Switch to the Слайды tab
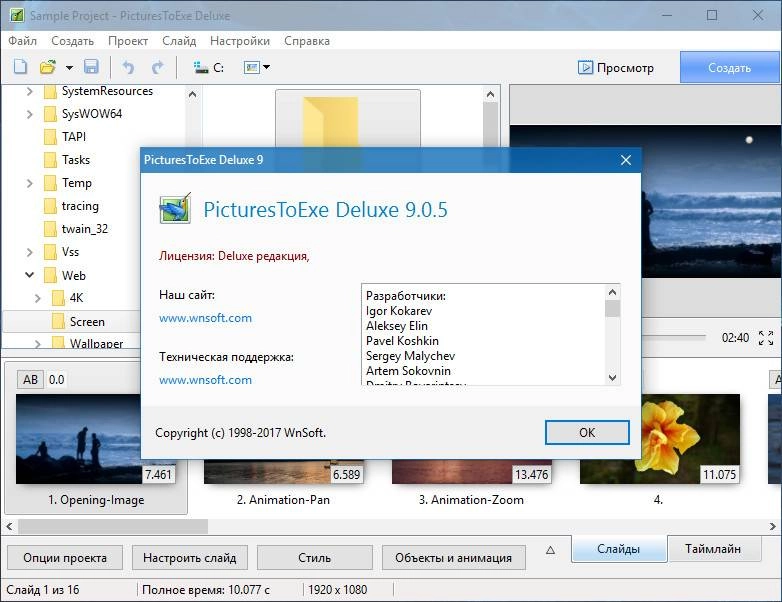The height and width of the screenshot is (602, 782). (x=618, y=549)
